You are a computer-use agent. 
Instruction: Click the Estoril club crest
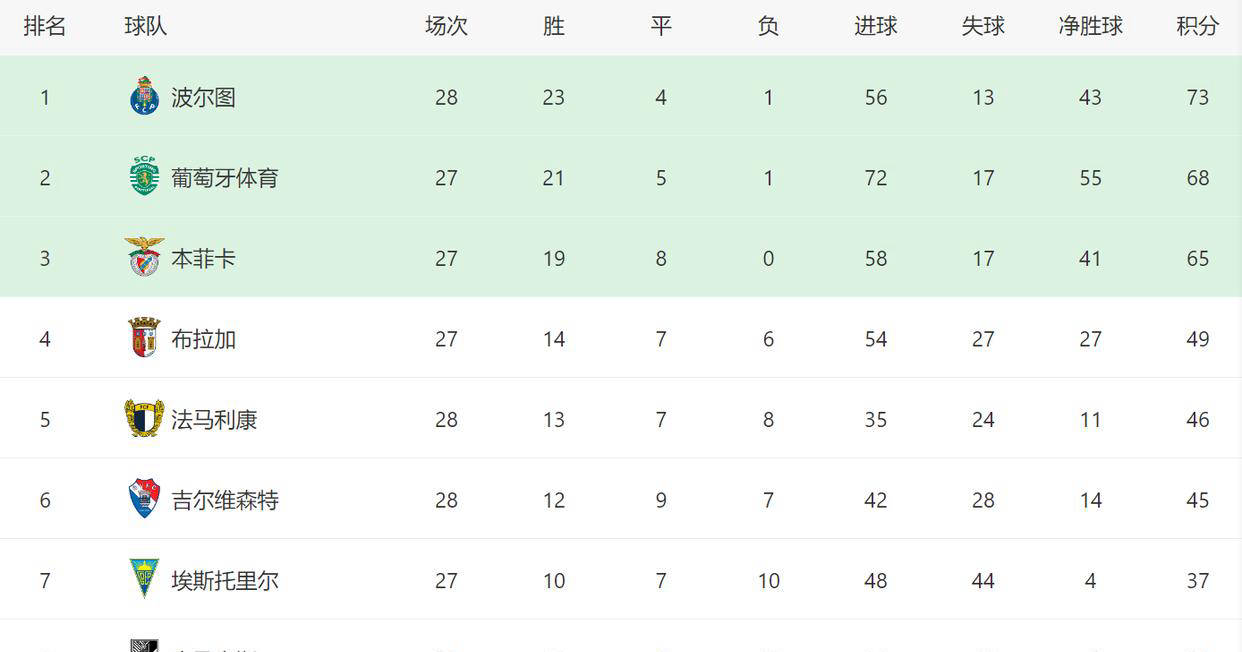[x=145, y=579]
